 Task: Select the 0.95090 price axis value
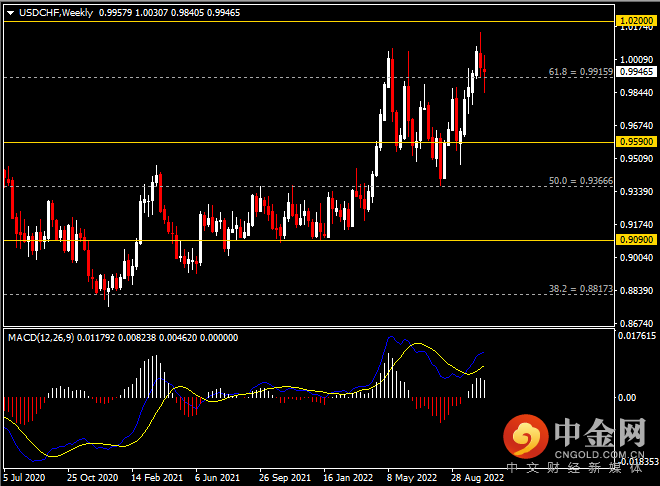click(x=637, y=158)
